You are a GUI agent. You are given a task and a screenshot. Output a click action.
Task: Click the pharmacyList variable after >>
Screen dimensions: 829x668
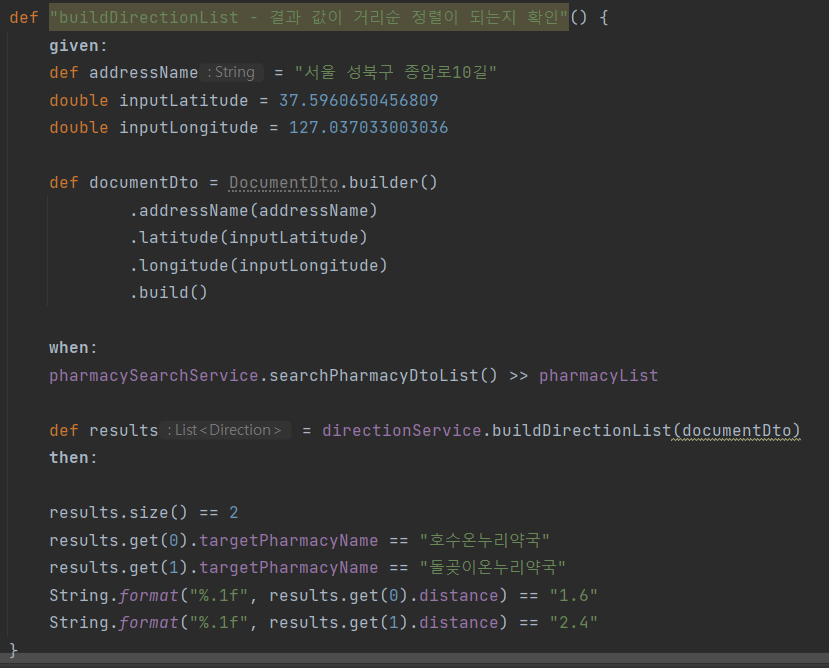click(x=598, y=376)
